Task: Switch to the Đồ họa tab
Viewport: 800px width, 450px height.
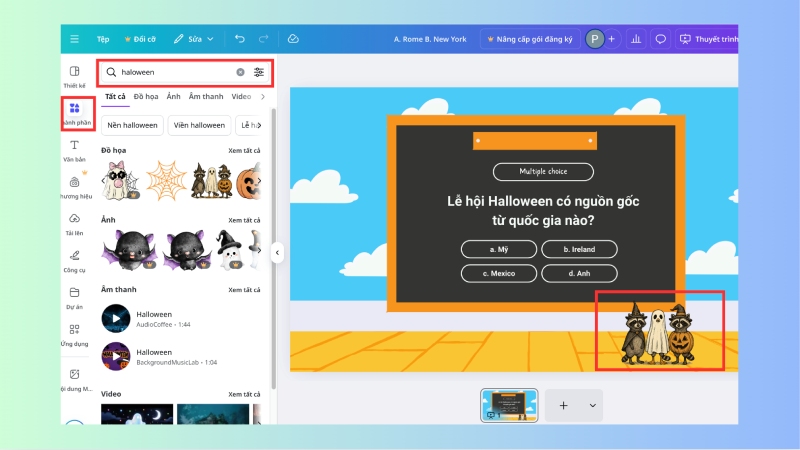Action: [x=146, y=97]
